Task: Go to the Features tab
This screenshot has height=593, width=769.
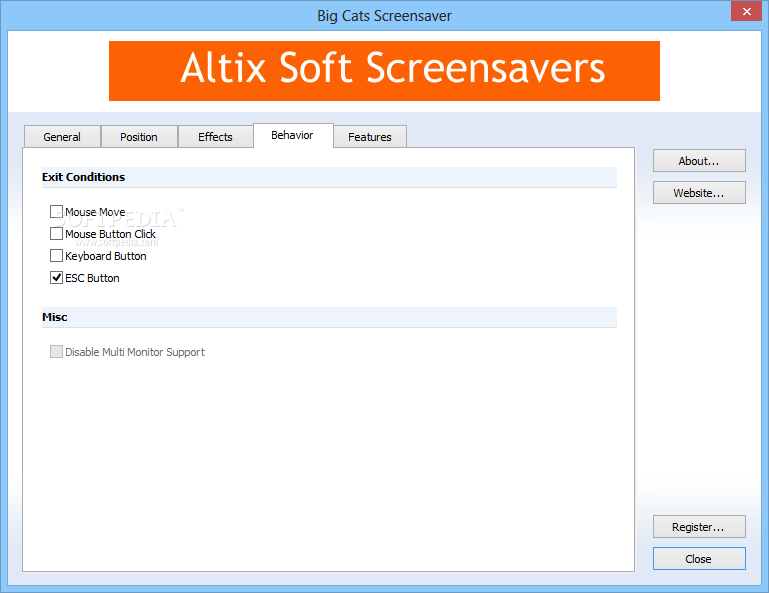Action: click(370, 137)
